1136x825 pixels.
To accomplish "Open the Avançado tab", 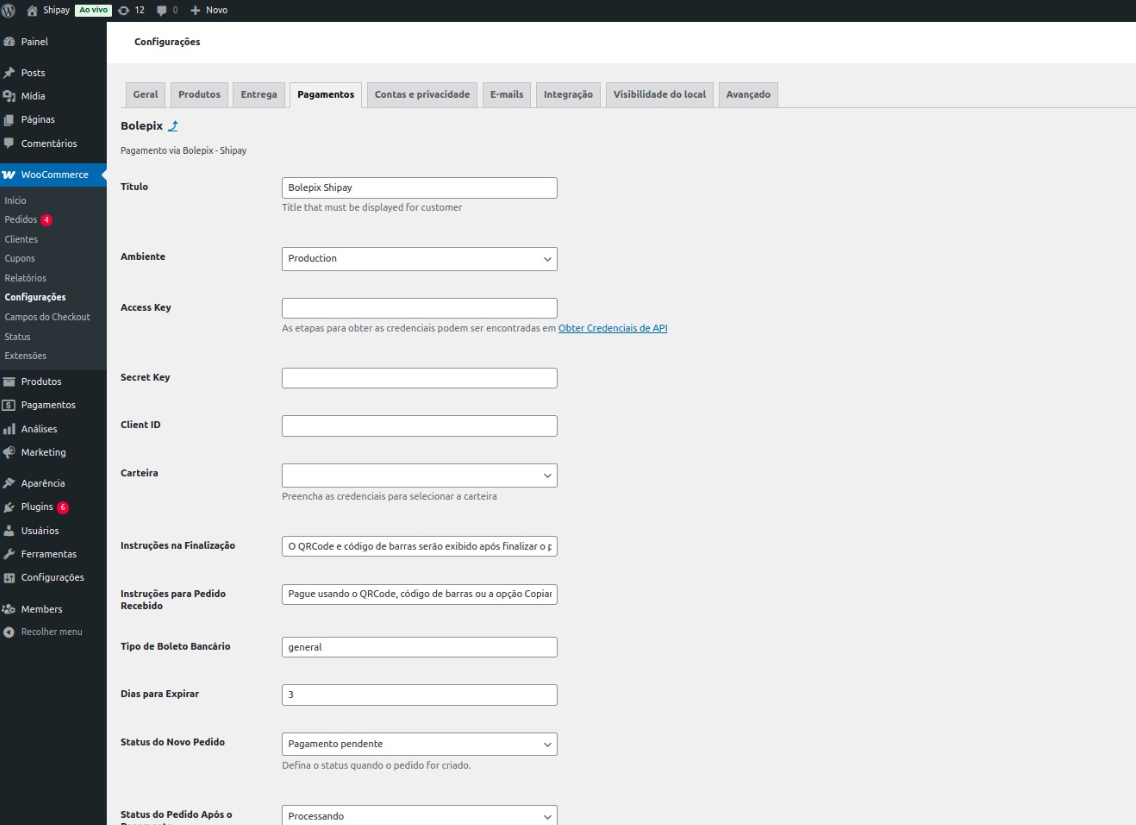I will (x=748, y=95).
